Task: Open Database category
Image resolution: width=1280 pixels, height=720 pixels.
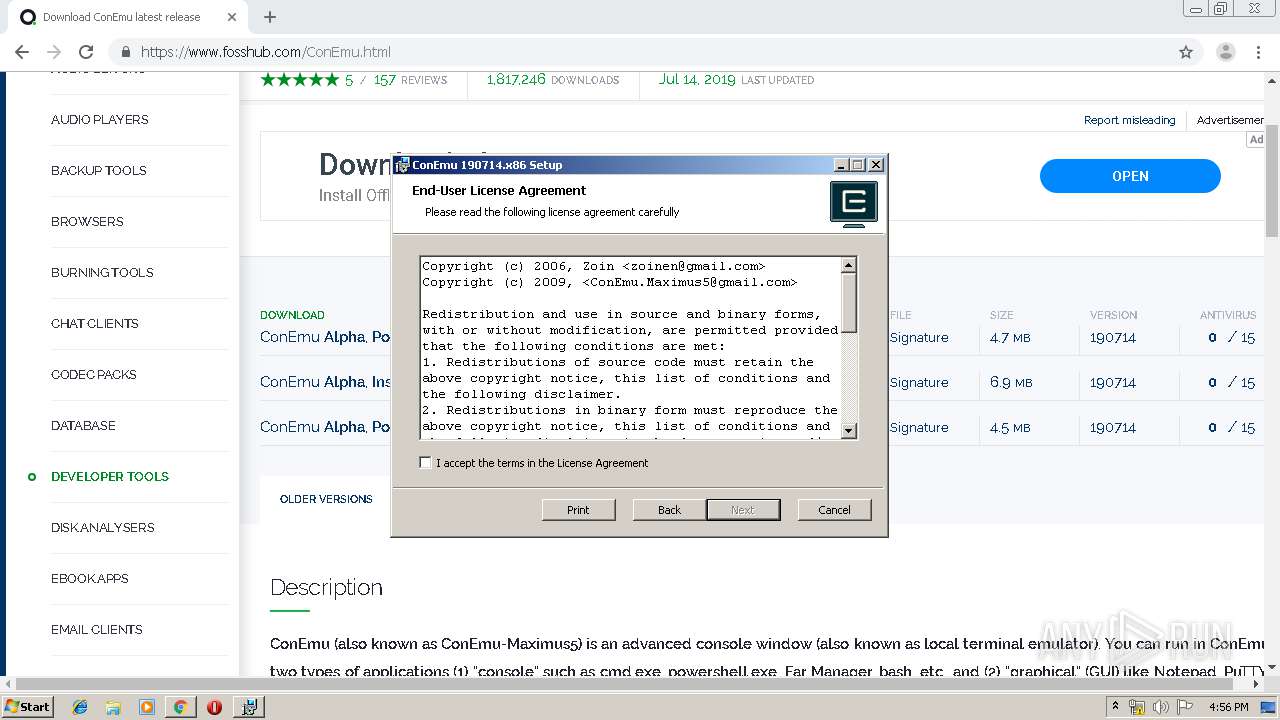Action: [x=83, y=426]
